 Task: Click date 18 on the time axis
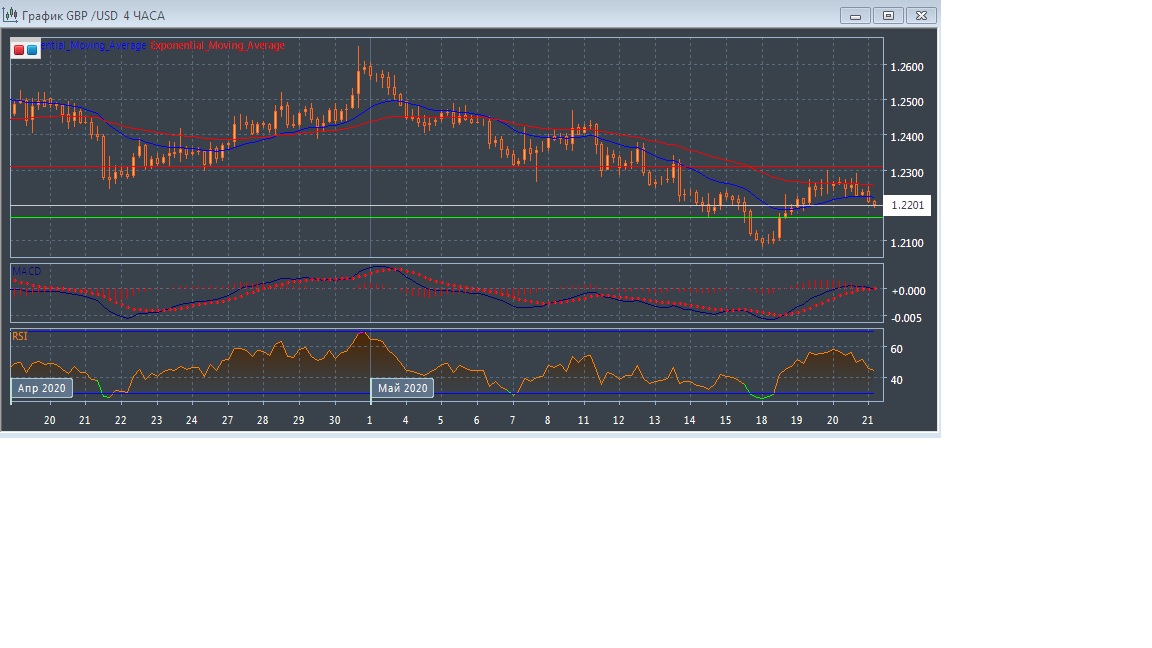[762, 421]
